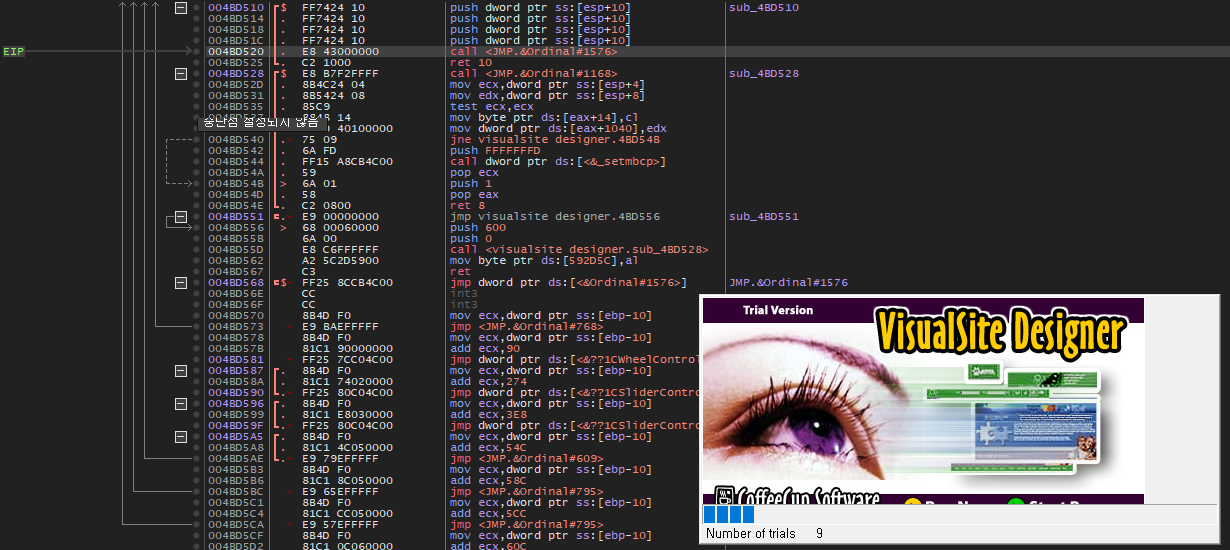Viewport: 1230px width, 550px height.
Task: Toggle breakpoint dot at address 004BD567
Action: (x=197, y=271)
